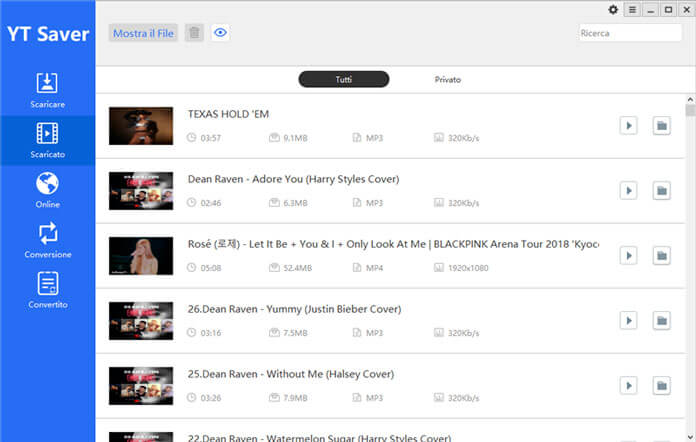This screenshot has width=696, height=442.
Task: Select the Rosé Let It Be title
Action: [x=393, y=244]
